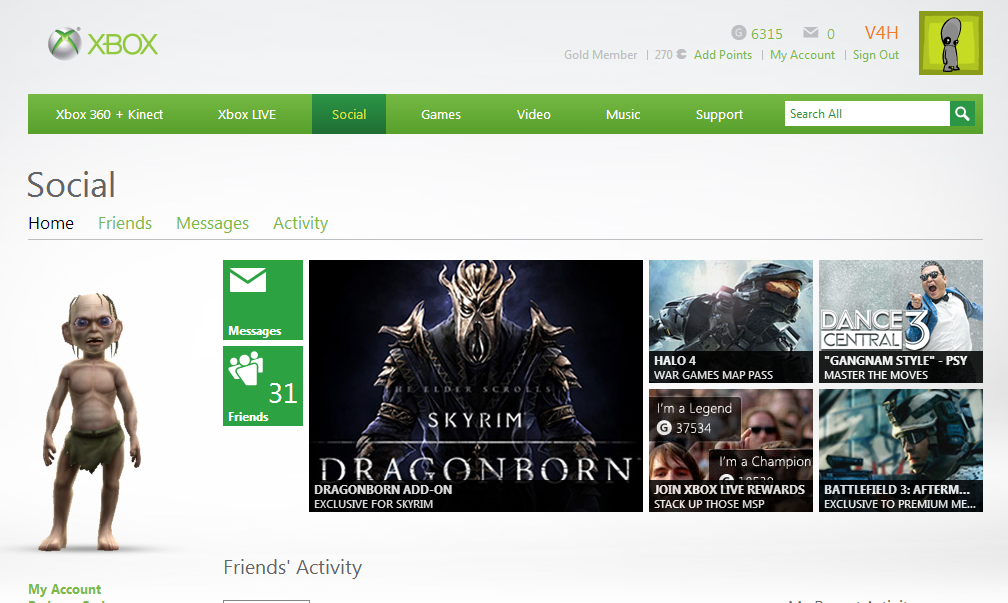Open the Dance Central 3 Gangnam Style tile

pyautogui.click(x=901, y=321)
